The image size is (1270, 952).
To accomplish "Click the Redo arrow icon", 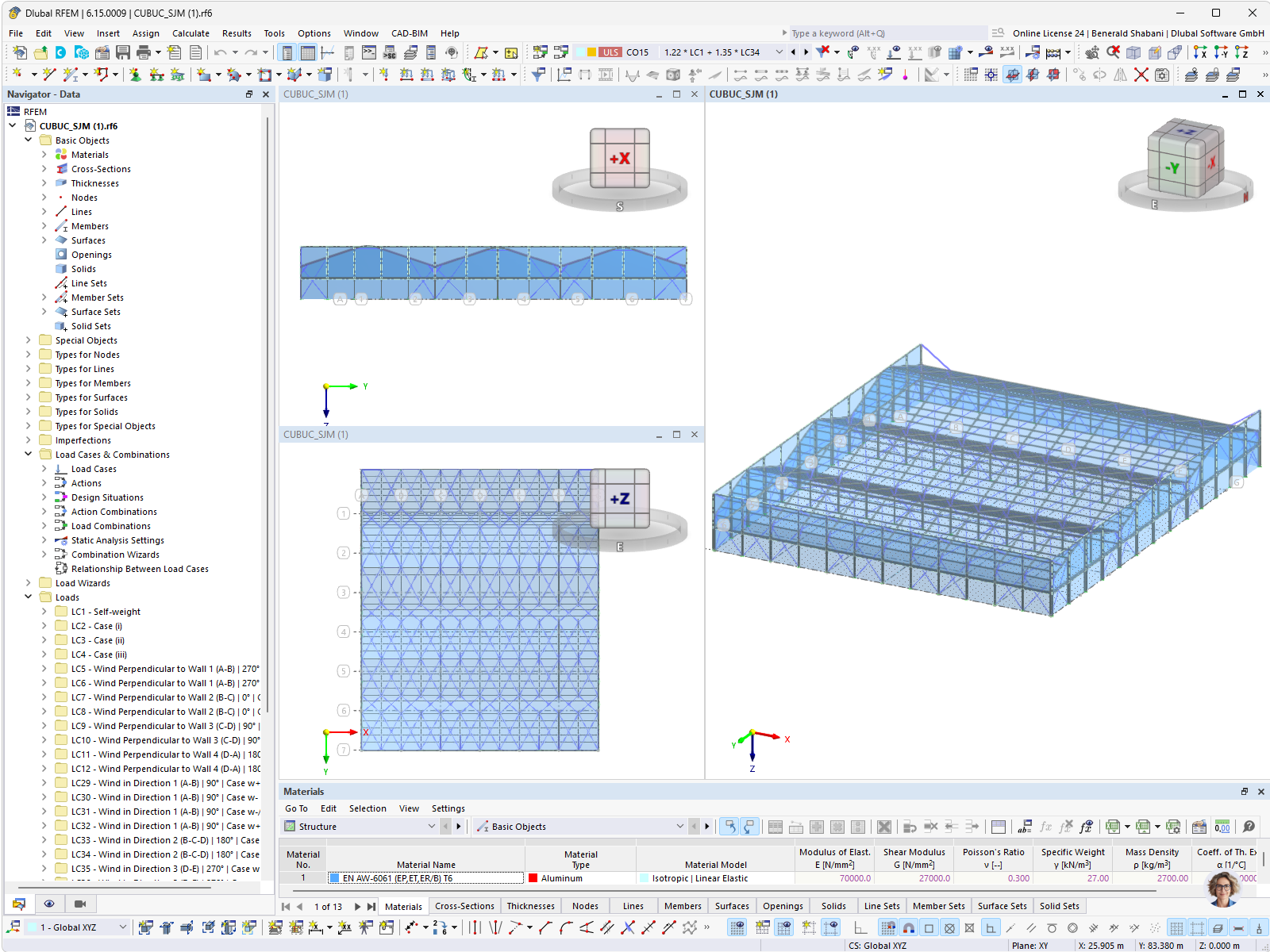I will click(251, 52).
